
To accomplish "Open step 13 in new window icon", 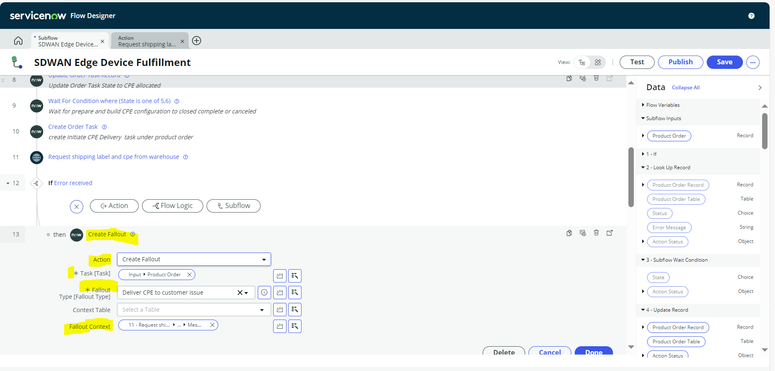I will pos(610,233).
